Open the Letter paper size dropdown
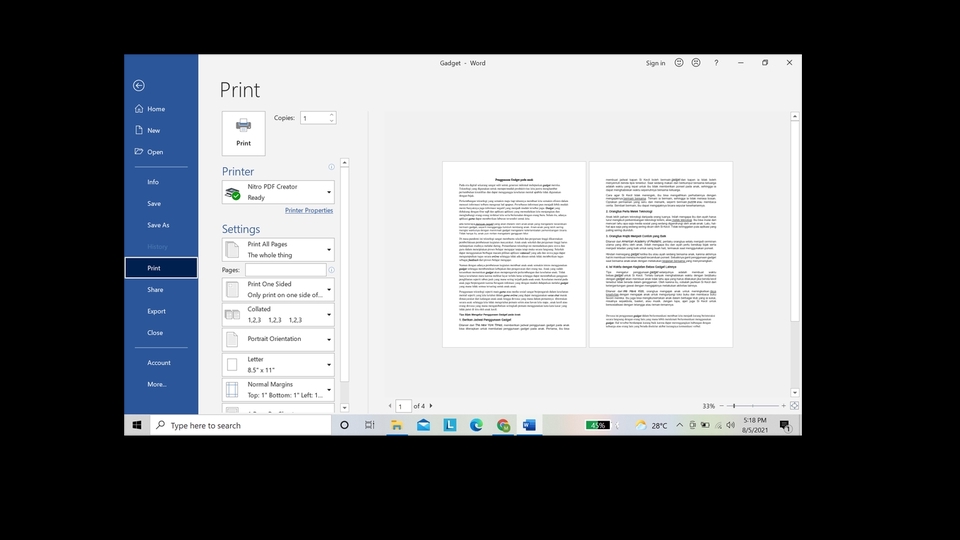 coord(278,364)
